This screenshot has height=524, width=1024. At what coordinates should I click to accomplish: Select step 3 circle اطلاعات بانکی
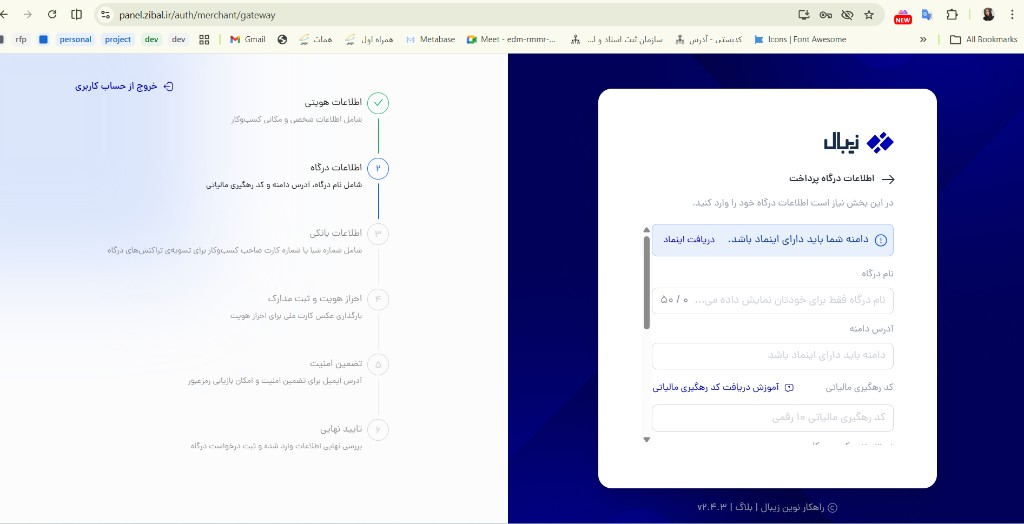coord(378,234)
